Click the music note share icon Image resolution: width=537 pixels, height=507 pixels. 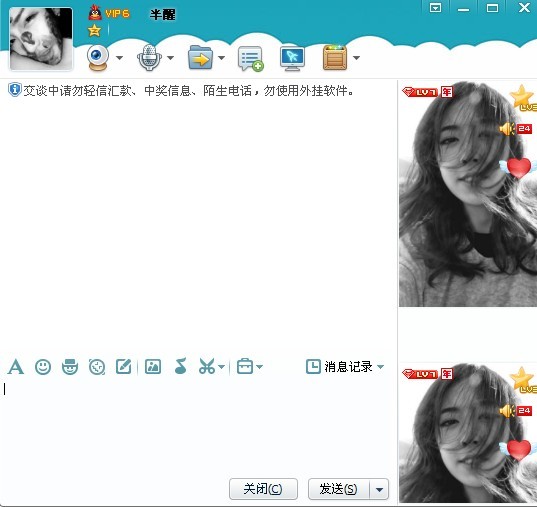tap(180, 366)
